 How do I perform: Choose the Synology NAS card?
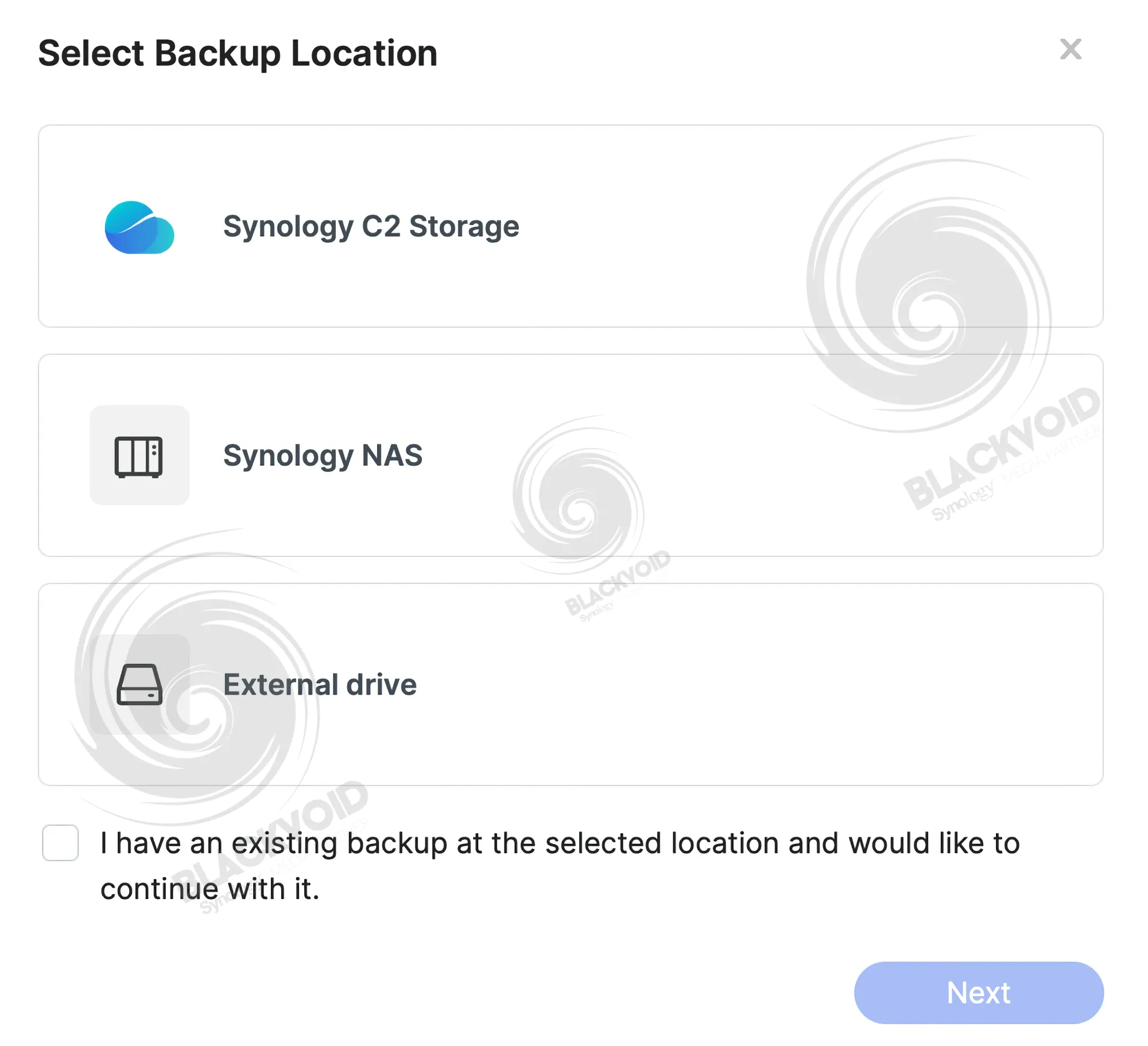571,455
